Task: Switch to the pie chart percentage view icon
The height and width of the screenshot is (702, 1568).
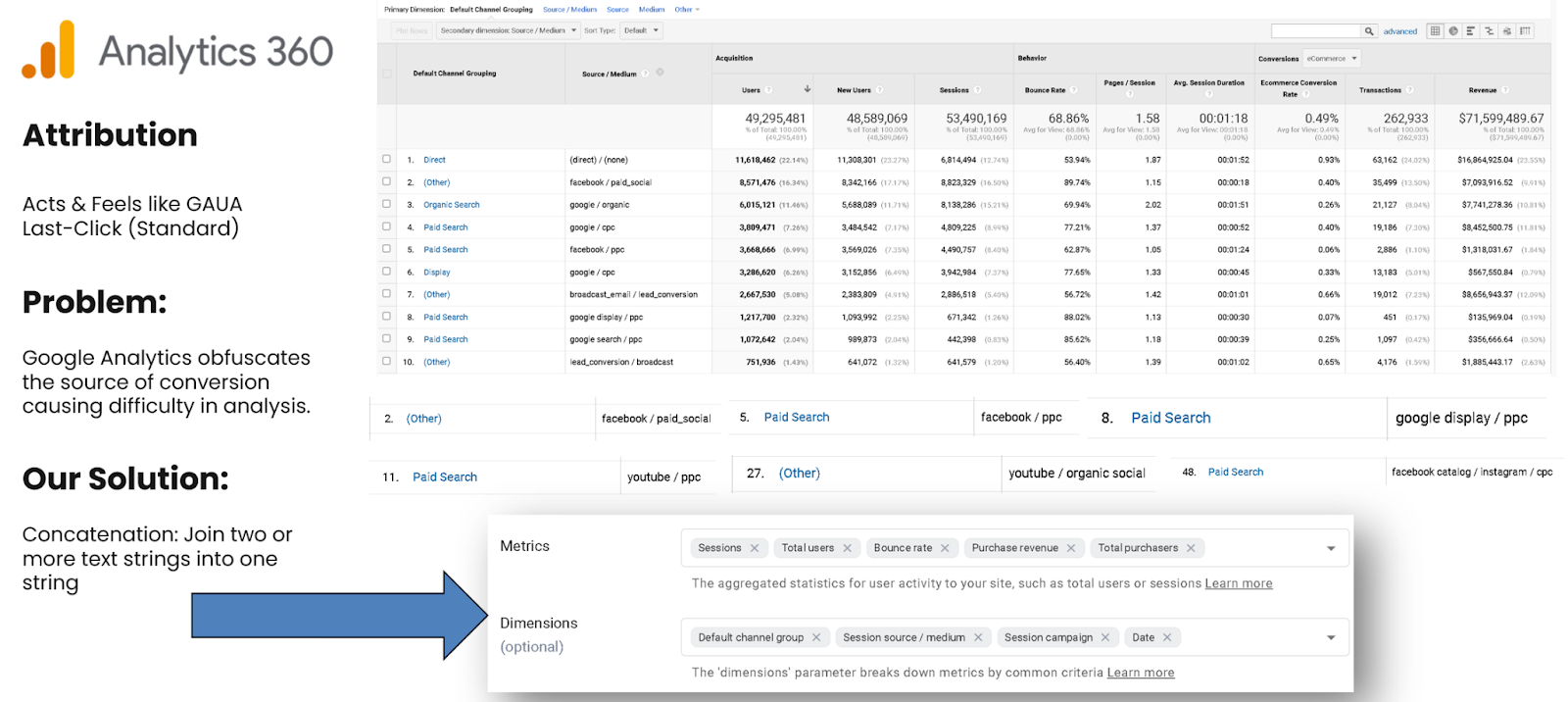Action: [1453, 31]
